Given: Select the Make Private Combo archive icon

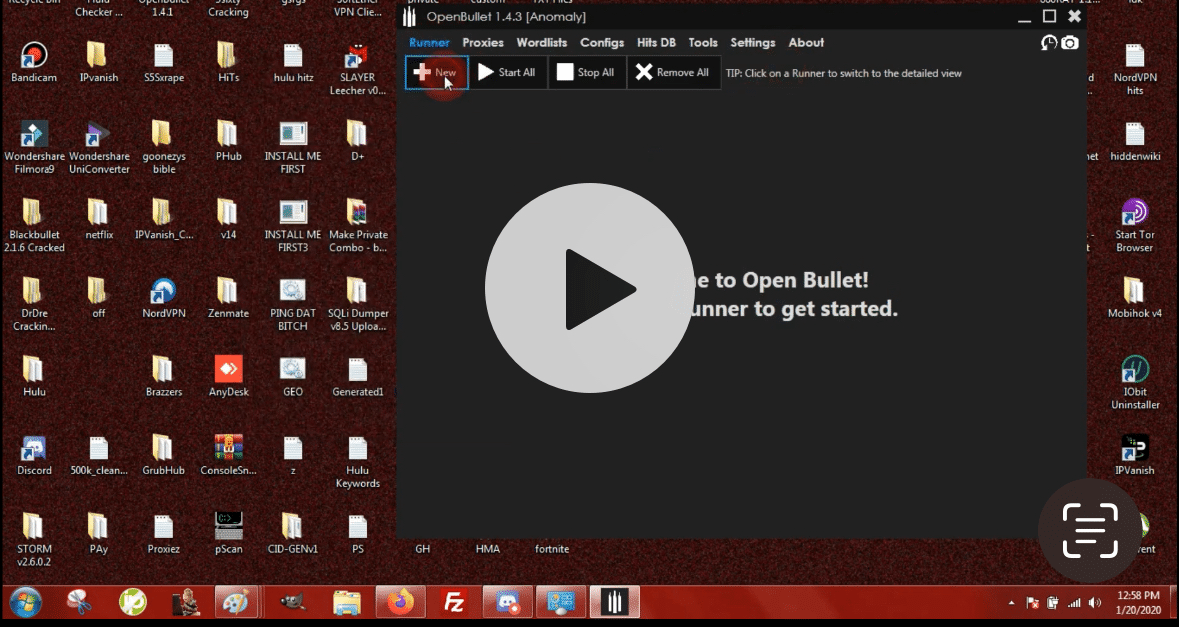Looking at the screenshot, I should coord(358,226).
